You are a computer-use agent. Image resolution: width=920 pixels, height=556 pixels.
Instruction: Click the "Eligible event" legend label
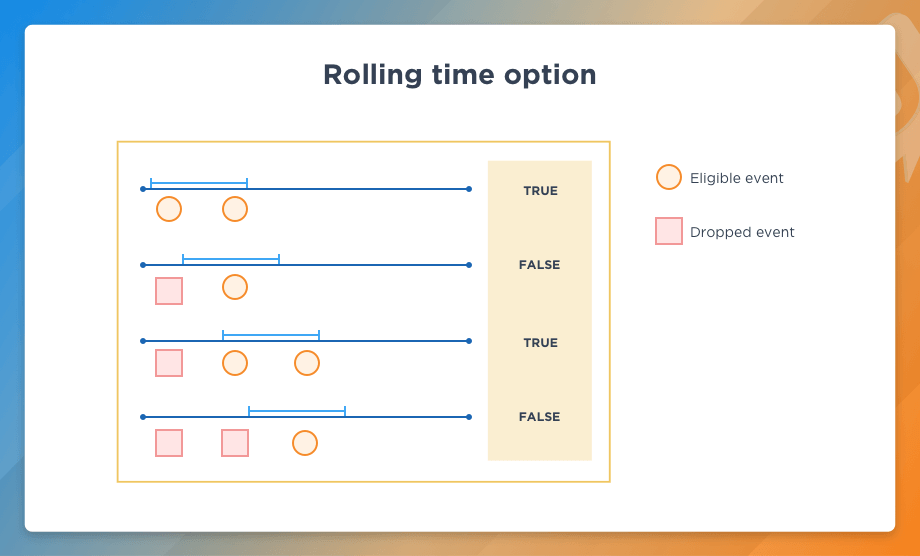click(x=737, y=178)
